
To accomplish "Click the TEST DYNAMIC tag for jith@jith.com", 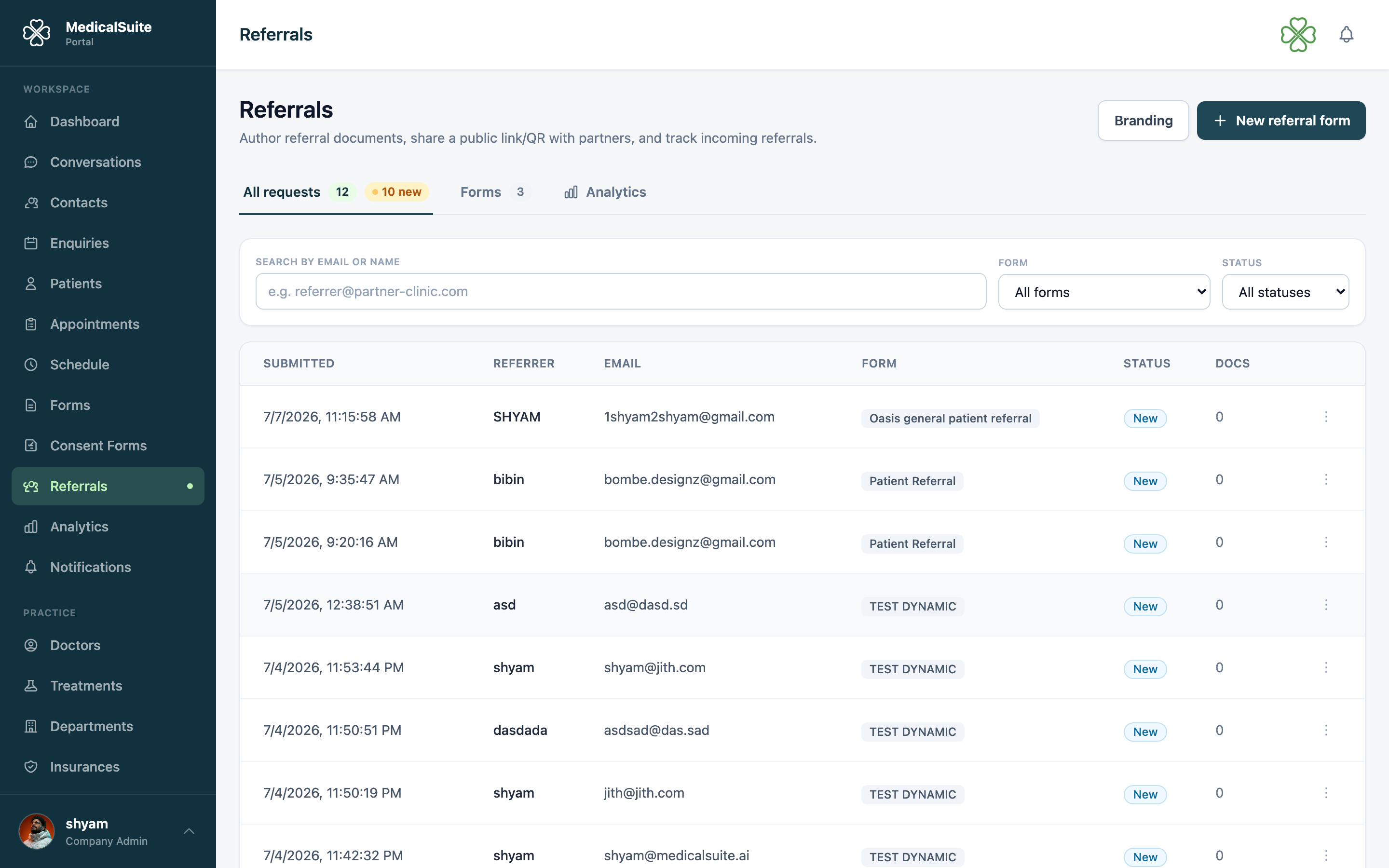I will [x=912, y=795].
